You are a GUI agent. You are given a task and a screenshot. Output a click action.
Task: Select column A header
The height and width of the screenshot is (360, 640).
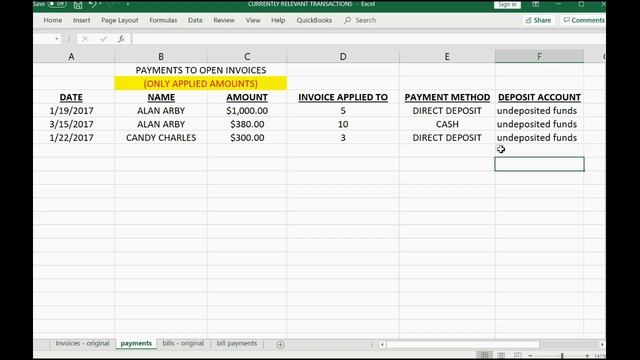click(x=71, y=56)
